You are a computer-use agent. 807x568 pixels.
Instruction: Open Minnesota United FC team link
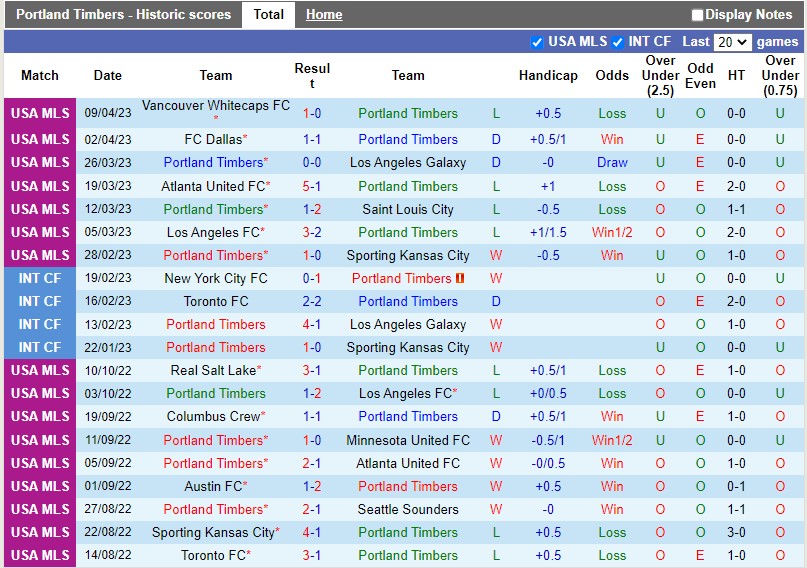tap(408, 440)
